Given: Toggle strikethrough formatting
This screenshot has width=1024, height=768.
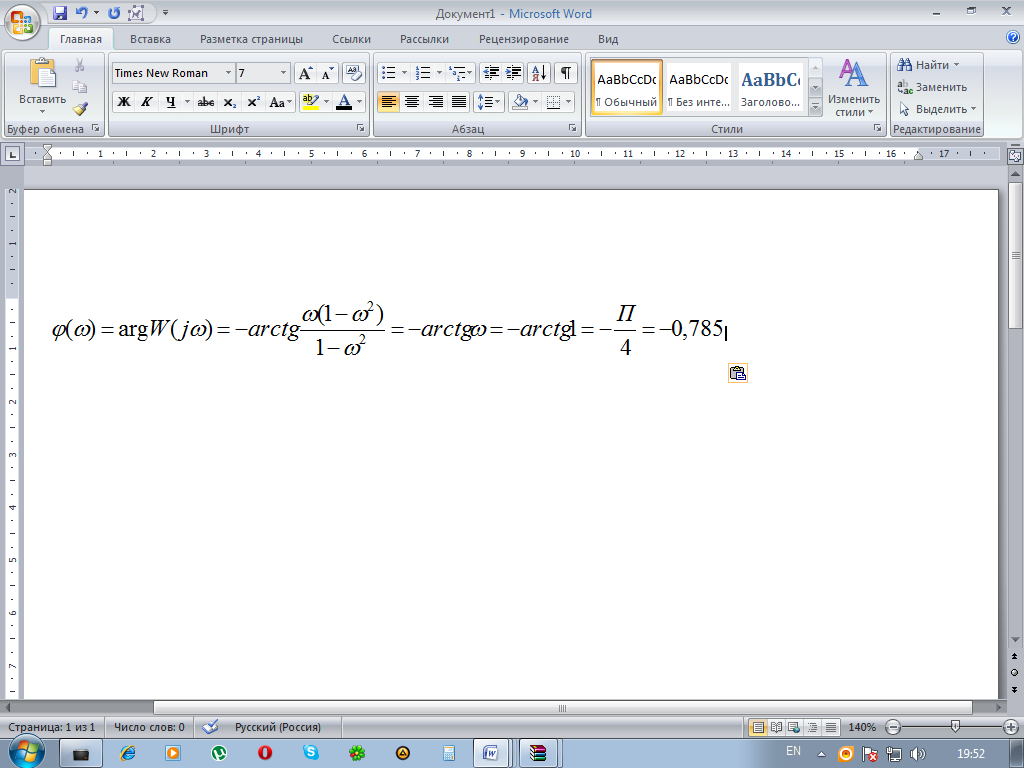Looking at the screenshot, I should [206, 102].
